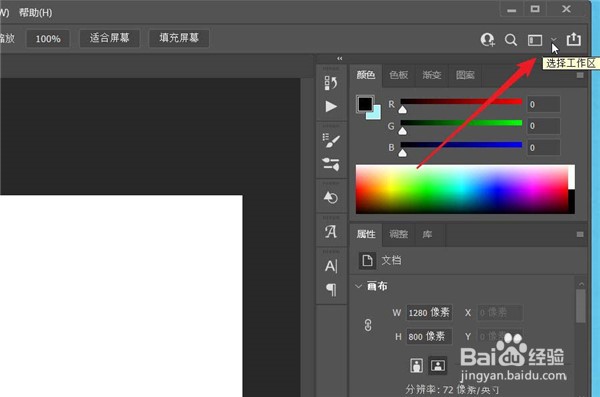Viewport: 600px width, 397px height.
Task: Click the background color swatch
Action: [x=376, y=114]
